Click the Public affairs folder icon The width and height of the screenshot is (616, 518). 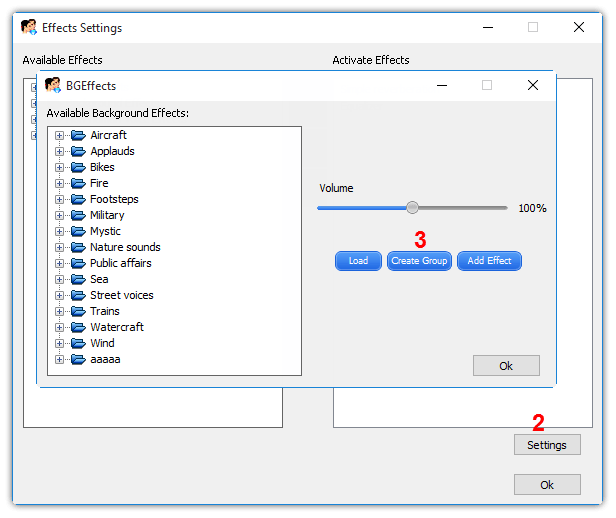[x=78, y=263]
